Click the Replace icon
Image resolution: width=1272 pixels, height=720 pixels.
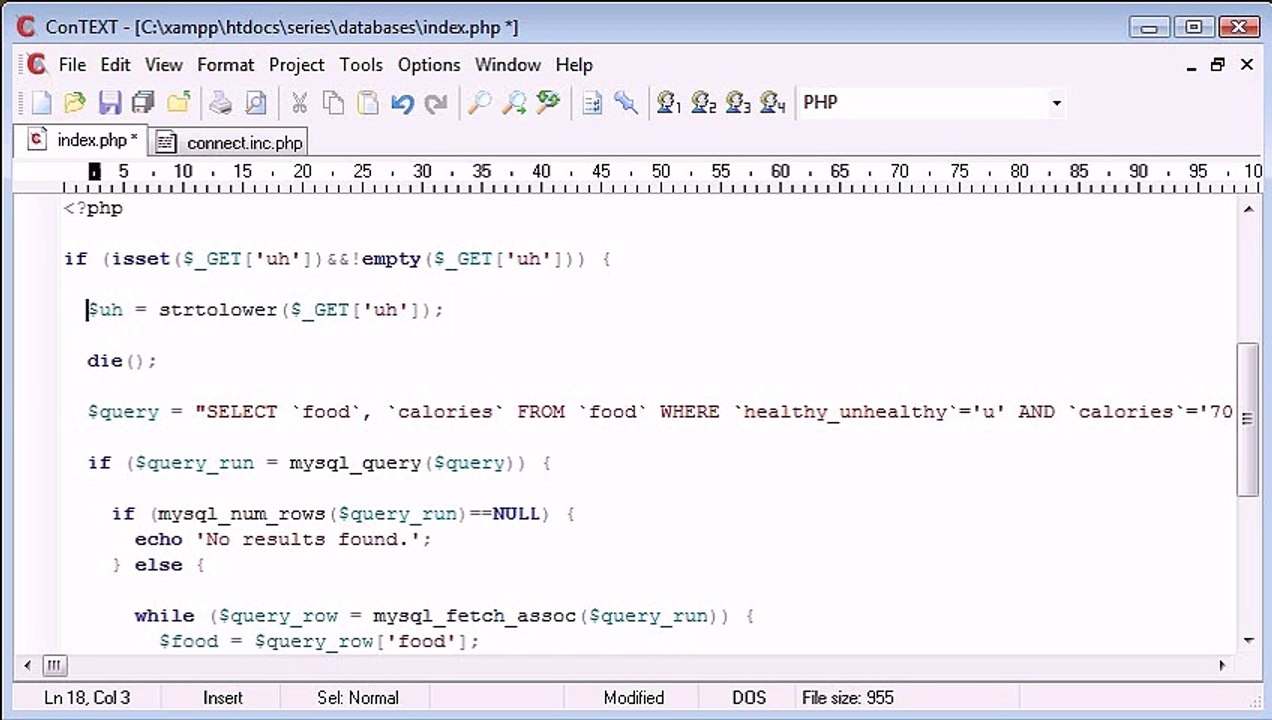coord(548,102)
